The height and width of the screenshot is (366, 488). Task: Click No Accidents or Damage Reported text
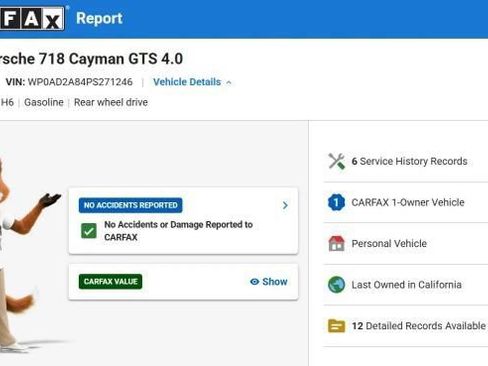[178, 231]
